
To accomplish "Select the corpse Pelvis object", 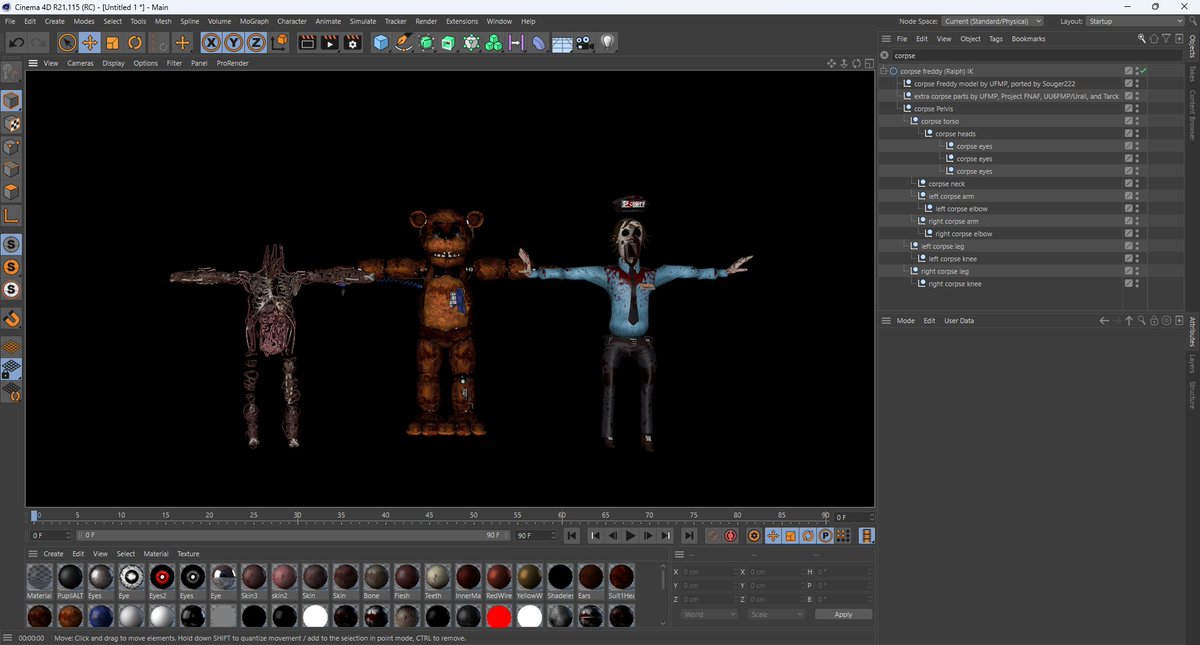I will [932, 109].
